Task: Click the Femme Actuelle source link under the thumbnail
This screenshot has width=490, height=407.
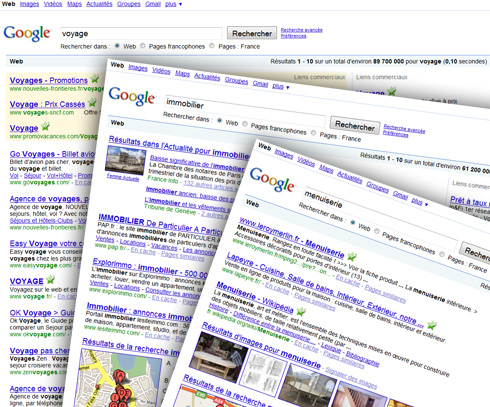Action: tap(123, 177)
